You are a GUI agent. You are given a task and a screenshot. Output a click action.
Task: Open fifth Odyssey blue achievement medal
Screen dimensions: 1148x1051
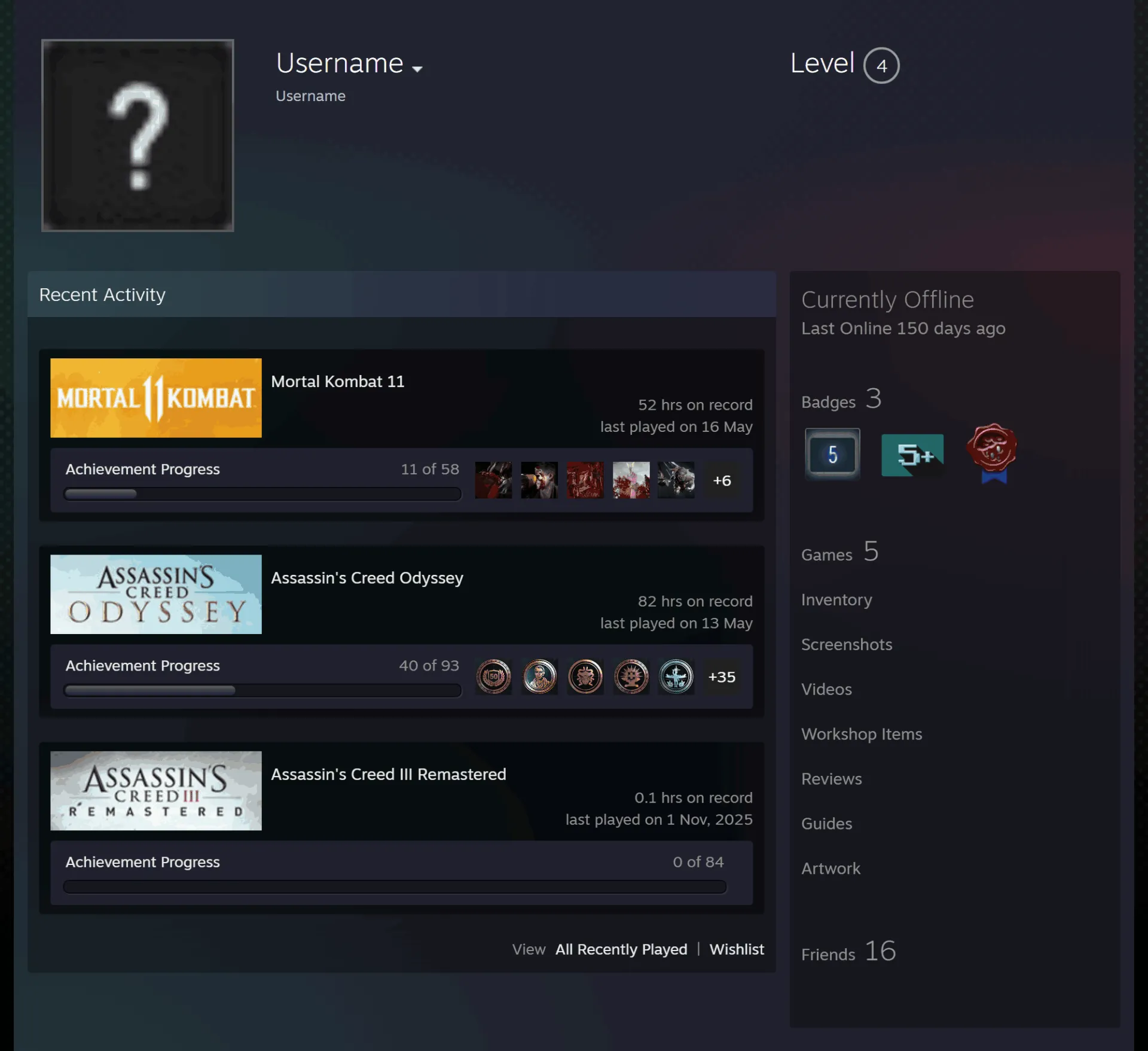(x=676, y=677)
